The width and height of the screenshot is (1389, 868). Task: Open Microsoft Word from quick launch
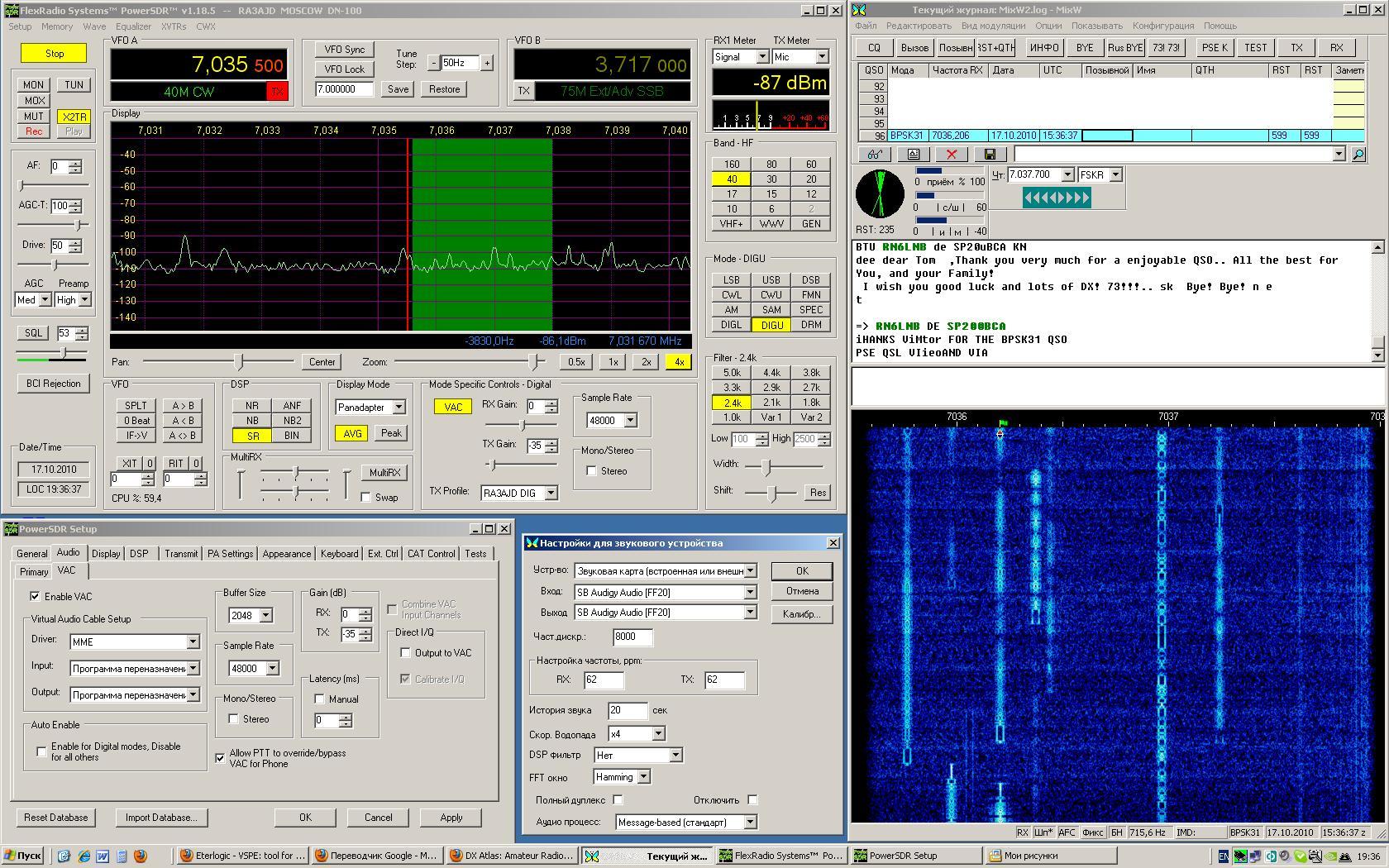pyautogui.click(x=103, y=856)
